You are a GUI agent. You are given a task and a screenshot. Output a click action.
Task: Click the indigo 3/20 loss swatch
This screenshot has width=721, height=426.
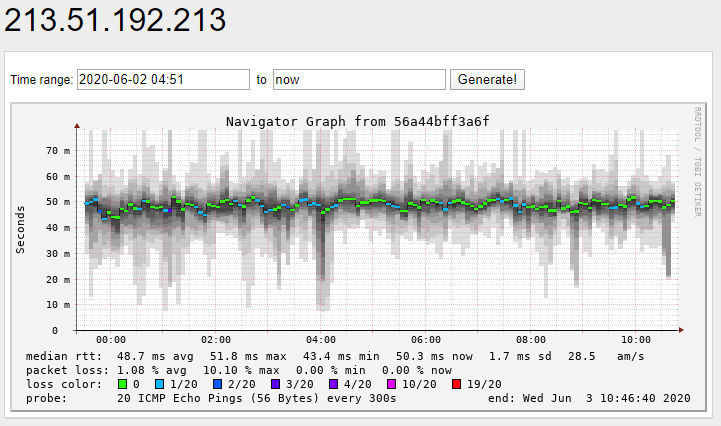point(275,384)
